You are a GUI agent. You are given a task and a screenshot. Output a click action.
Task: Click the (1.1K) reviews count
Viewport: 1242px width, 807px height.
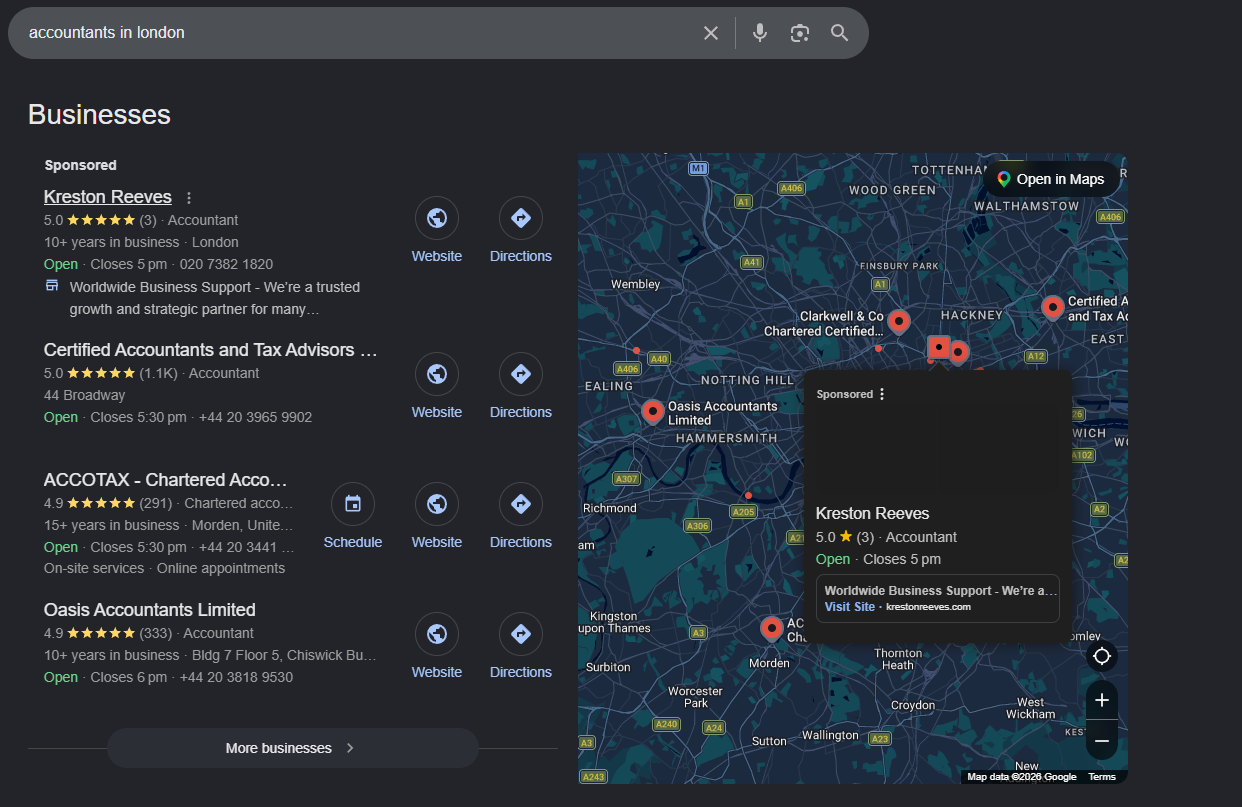[x=158, y=373]
